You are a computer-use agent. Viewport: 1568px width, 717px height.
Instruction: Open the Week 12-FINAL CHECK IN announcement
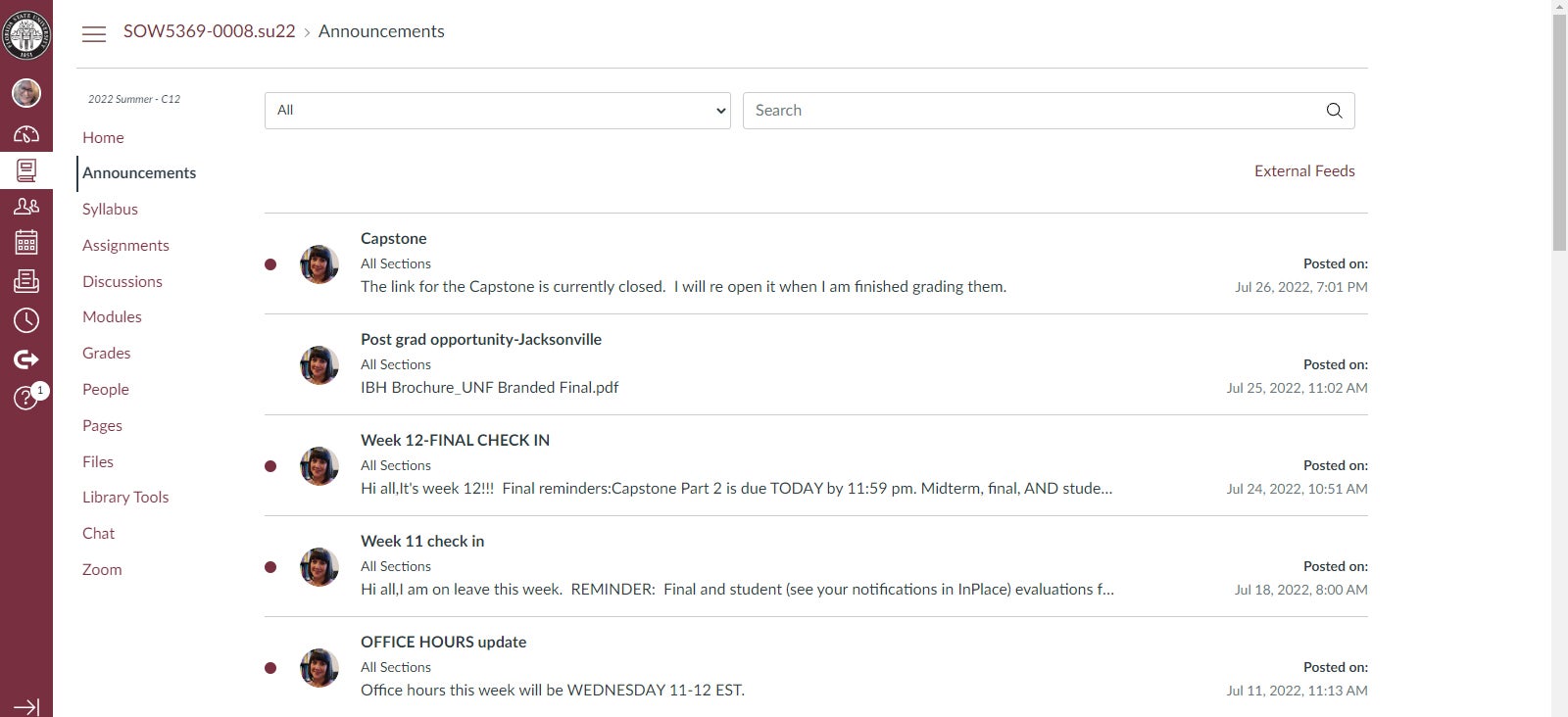click(455, 440)
